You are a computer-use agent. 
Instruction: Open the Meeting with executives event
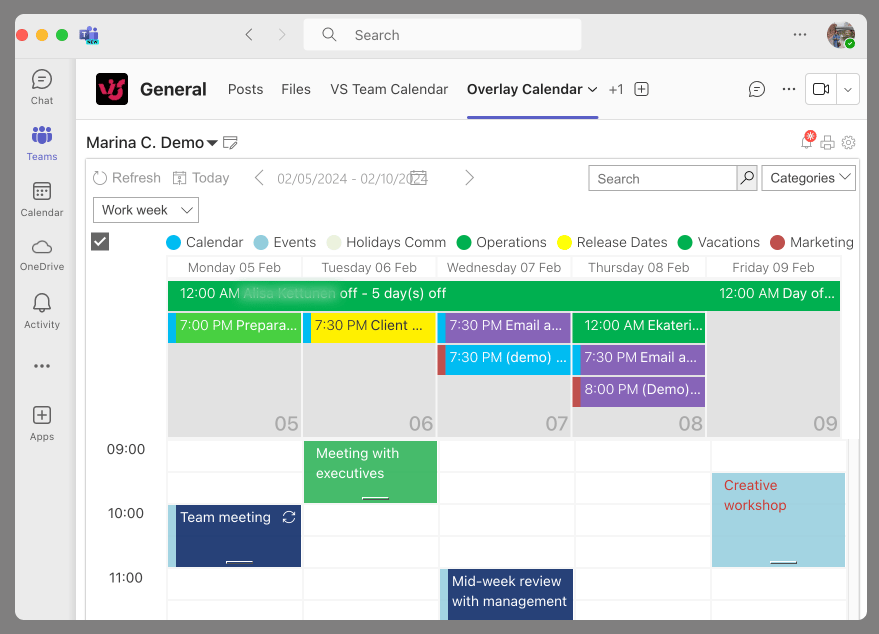point(370,471)
